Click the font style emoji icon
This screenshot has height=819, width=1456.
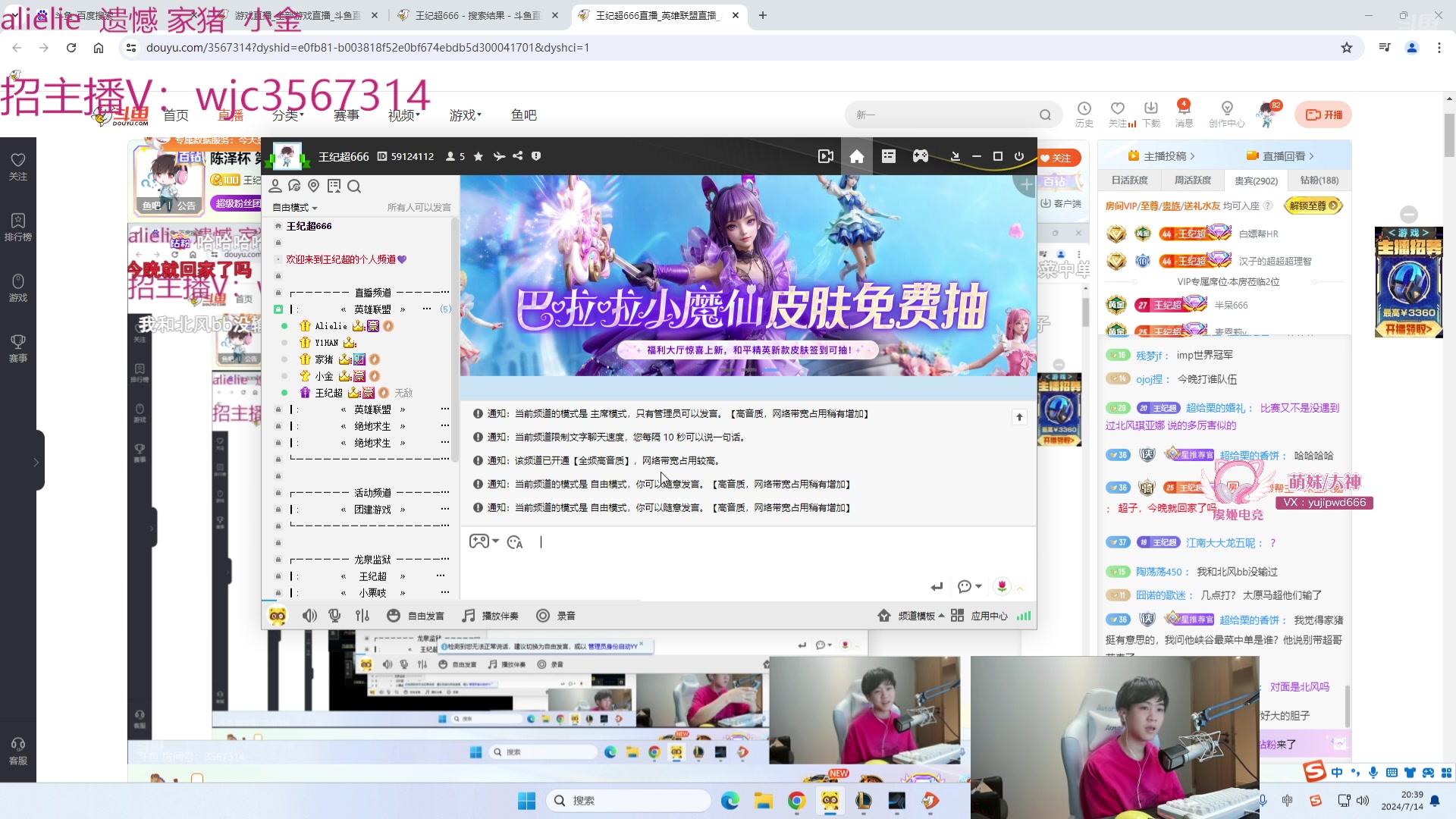pos(515,542)
